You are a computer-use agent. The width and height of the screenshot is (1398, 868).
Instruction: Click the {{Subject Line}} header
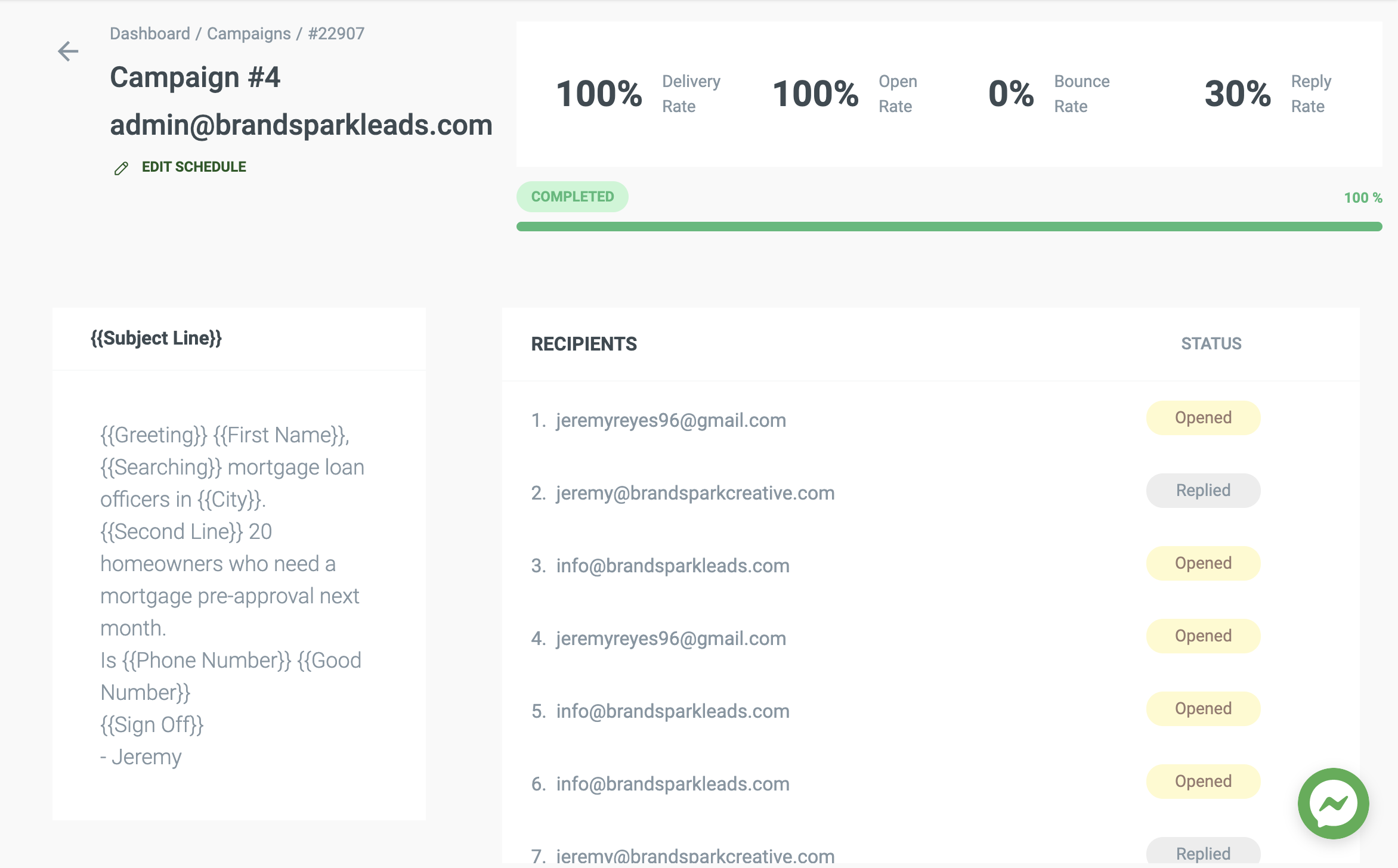156,338
